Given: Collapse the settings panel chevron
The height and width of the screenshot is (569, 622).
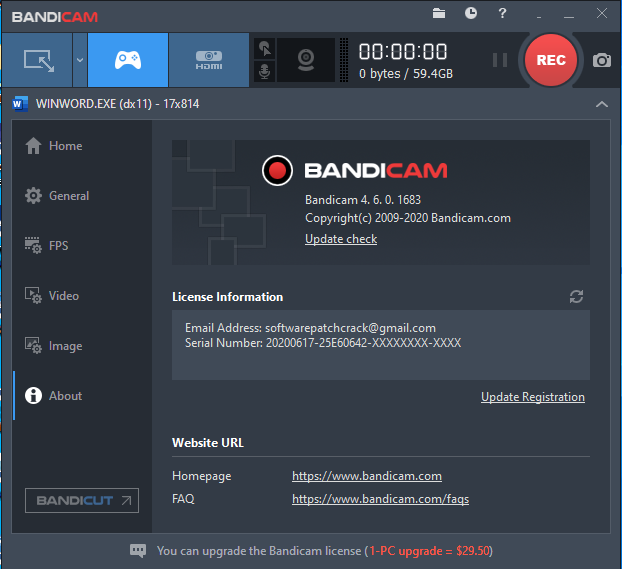Looking at the screenshot, I should (x=602, y=104).
